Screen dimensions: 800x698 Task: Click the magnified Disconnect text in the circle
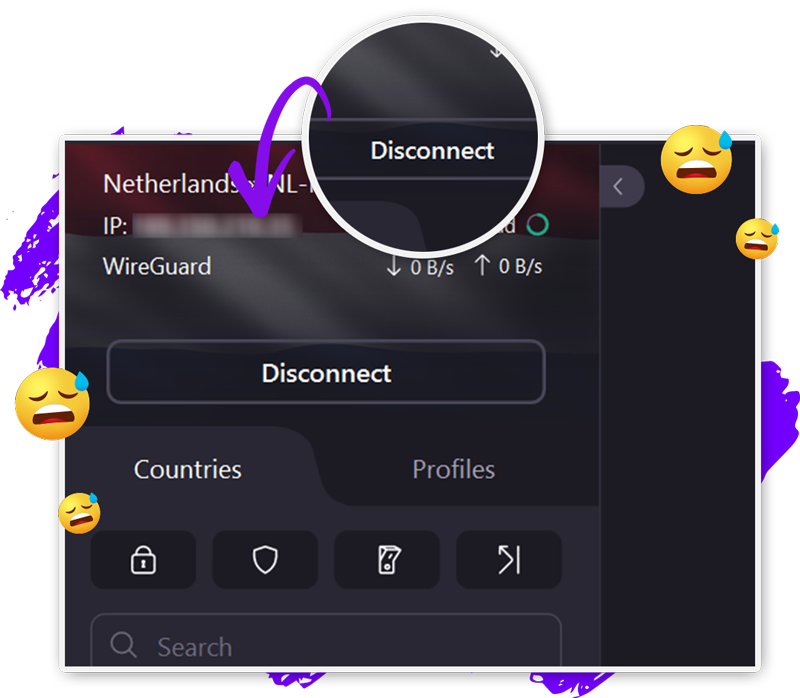[432, 151]
